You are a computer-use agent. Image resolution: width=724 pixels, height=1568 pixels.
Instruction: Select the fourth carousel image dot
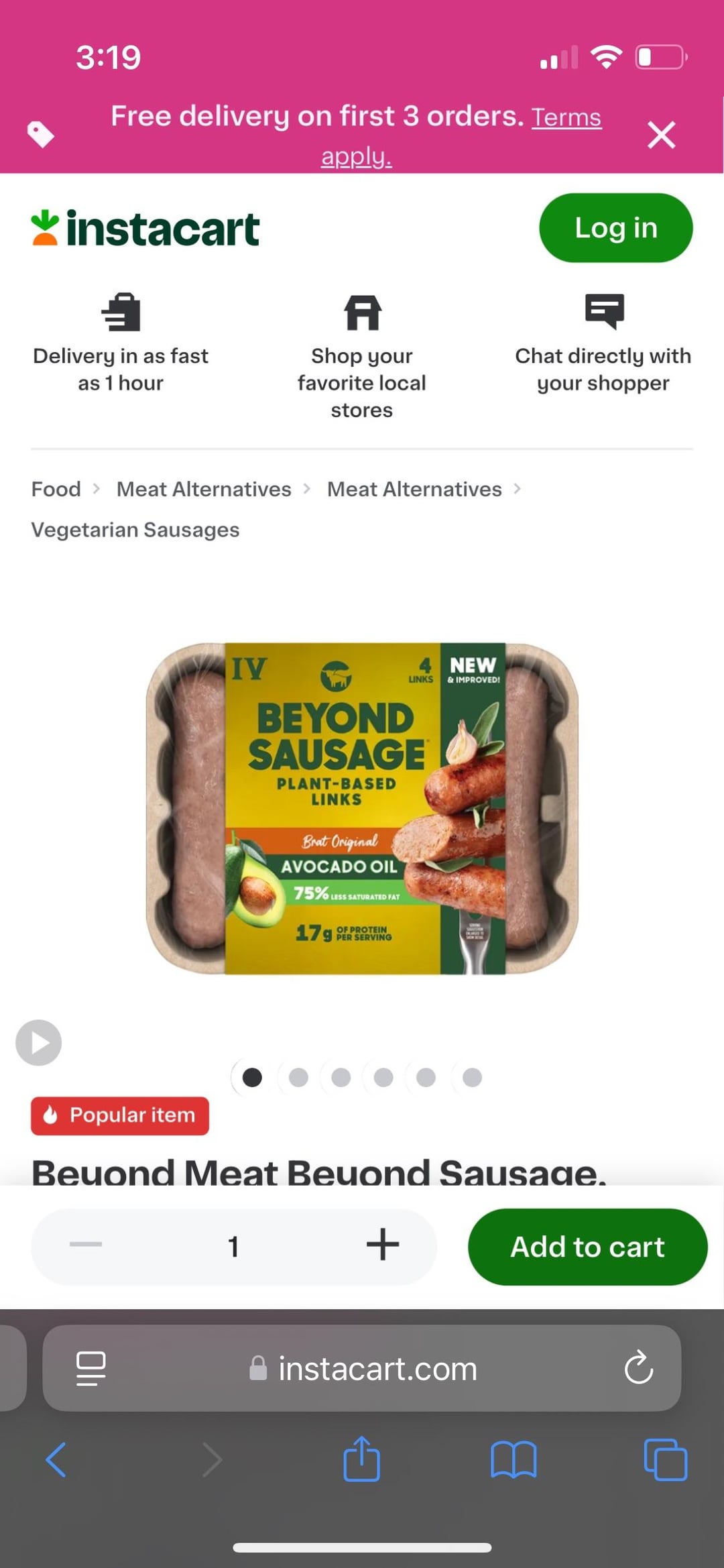383,1077
